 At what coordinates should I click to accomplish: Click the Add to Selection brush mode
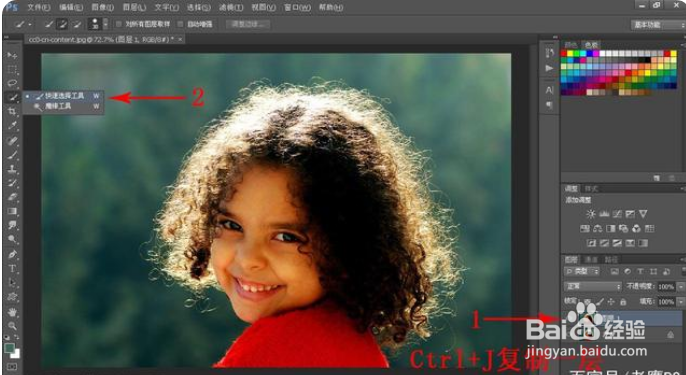coord(63,25)
